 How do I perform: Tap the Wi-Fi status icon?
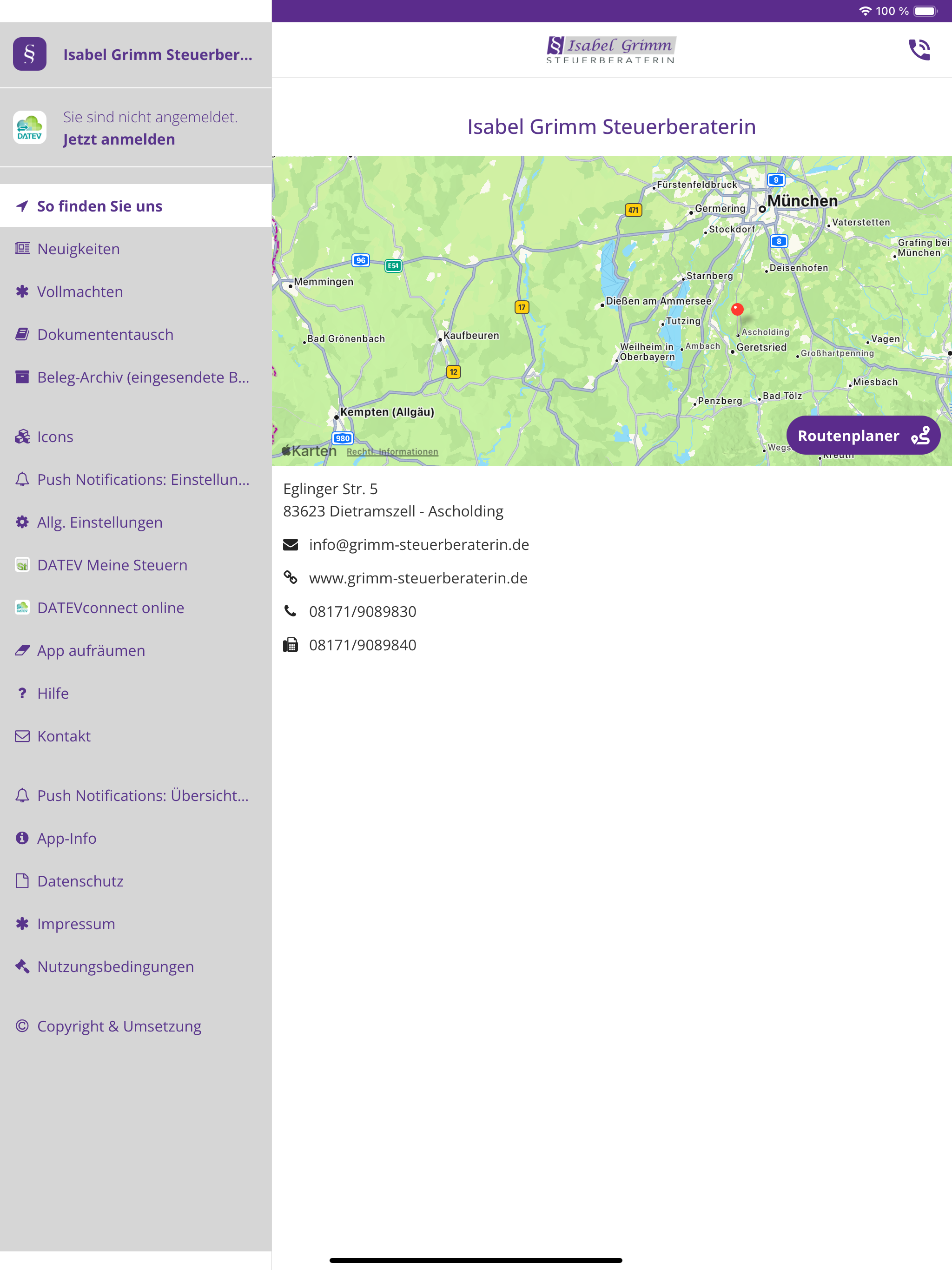click(x=865, y=11)
